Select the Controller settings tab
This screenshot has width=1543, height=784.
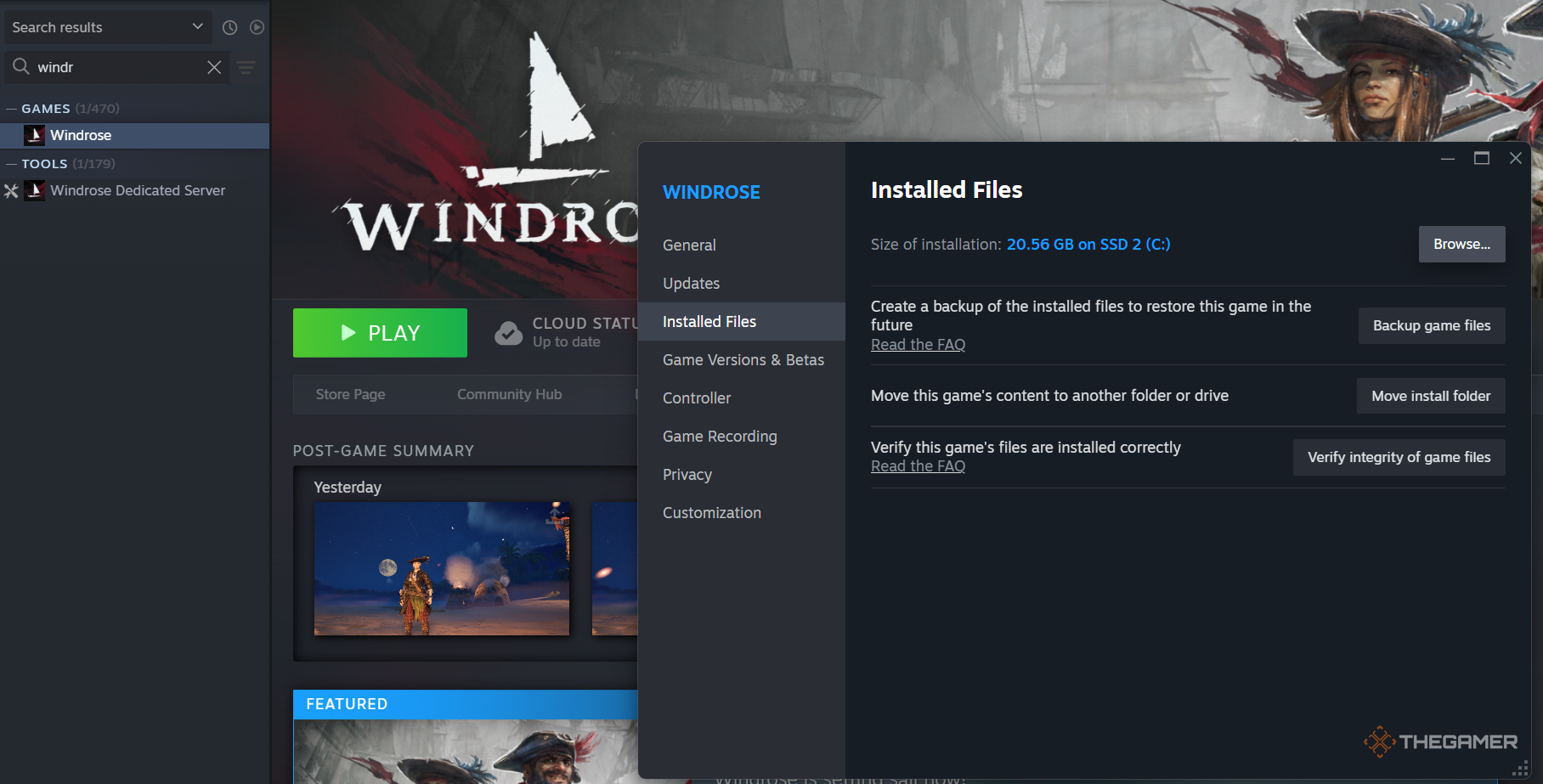(x=696, y=398)
